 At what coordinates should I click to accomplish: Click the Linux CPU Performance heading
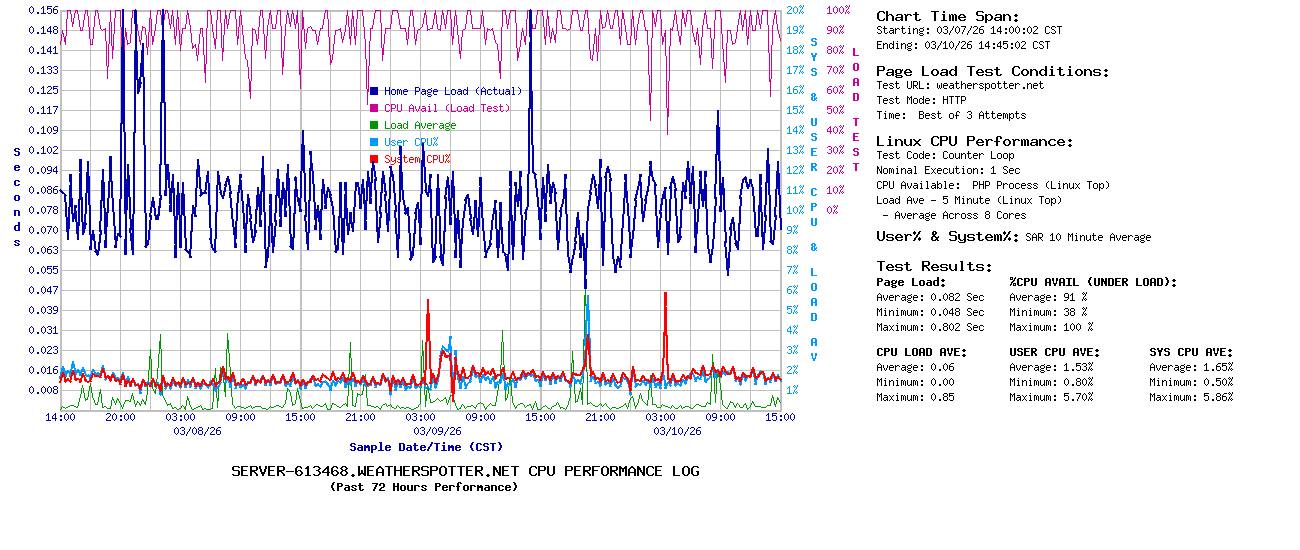tap(974, 141)
